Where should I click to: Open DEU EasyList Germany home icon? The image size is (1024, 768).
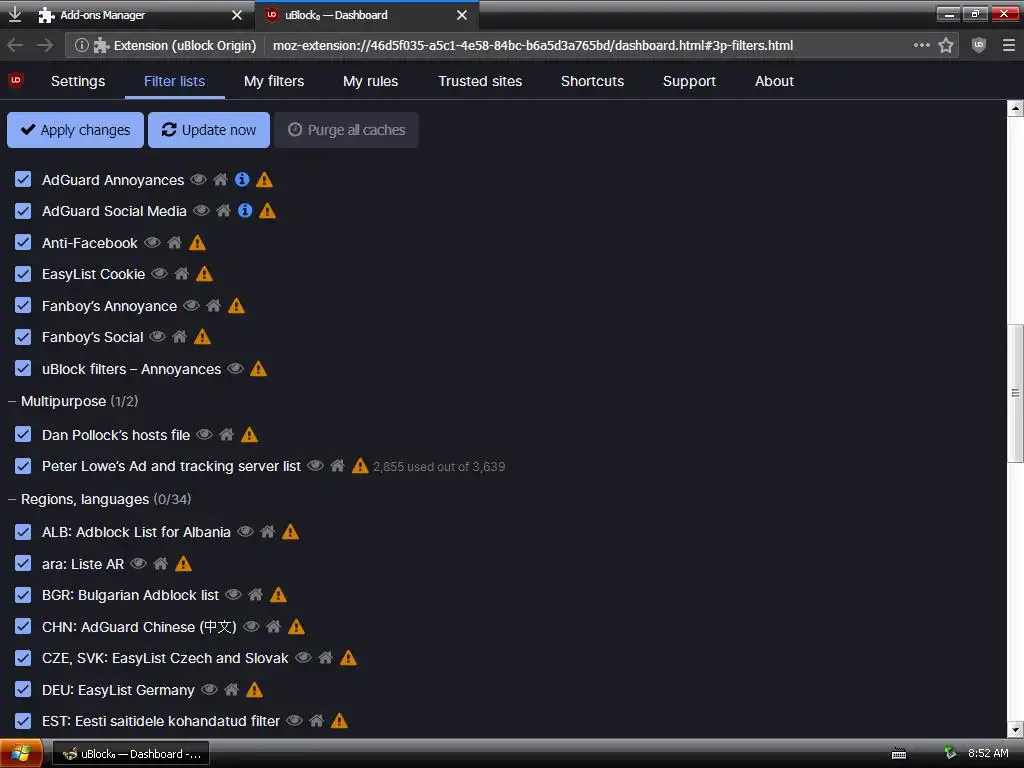pyautogui.click(x=232, y=689)
